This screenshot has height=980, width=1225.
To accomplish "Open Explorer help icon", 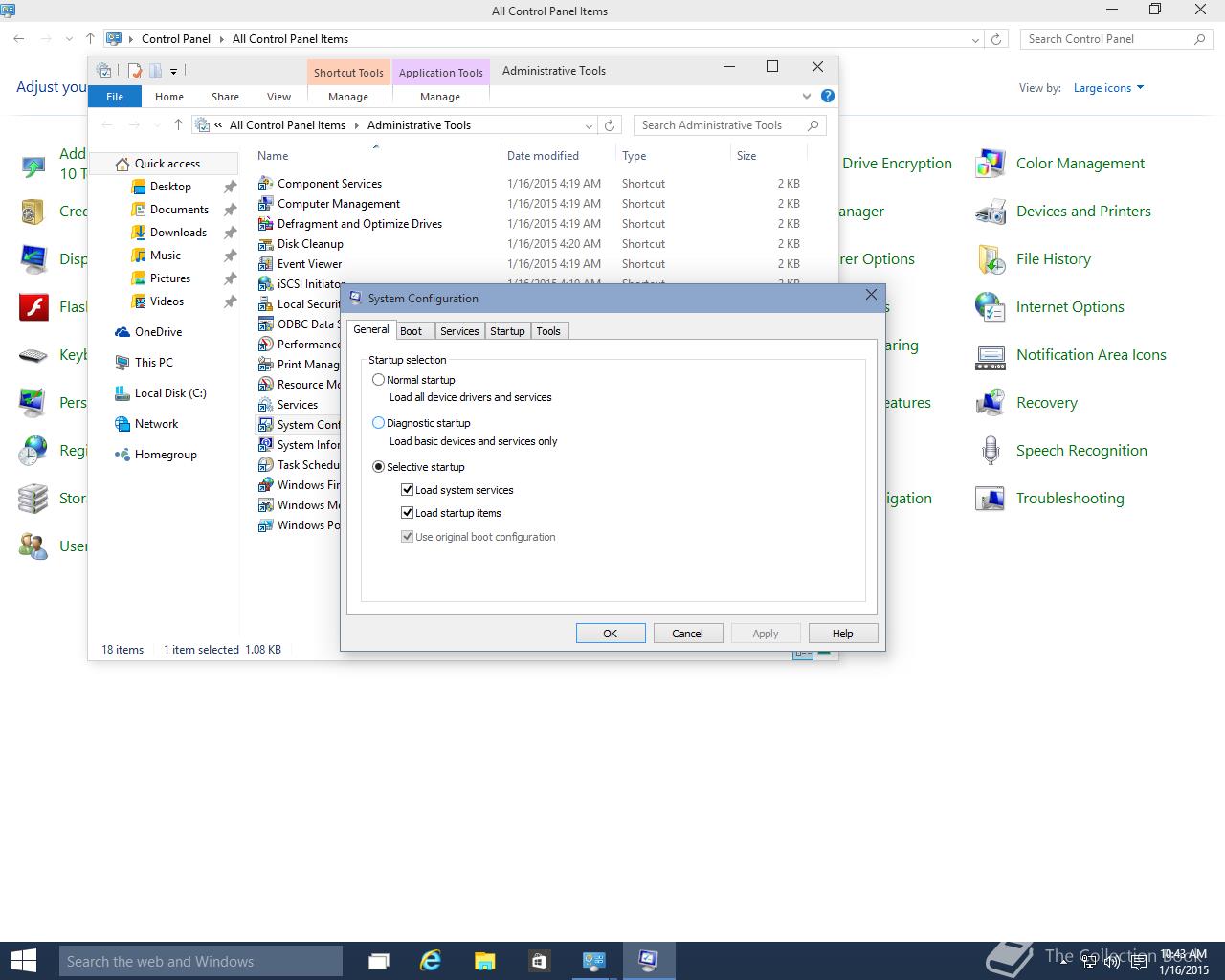I will [828, 96].
